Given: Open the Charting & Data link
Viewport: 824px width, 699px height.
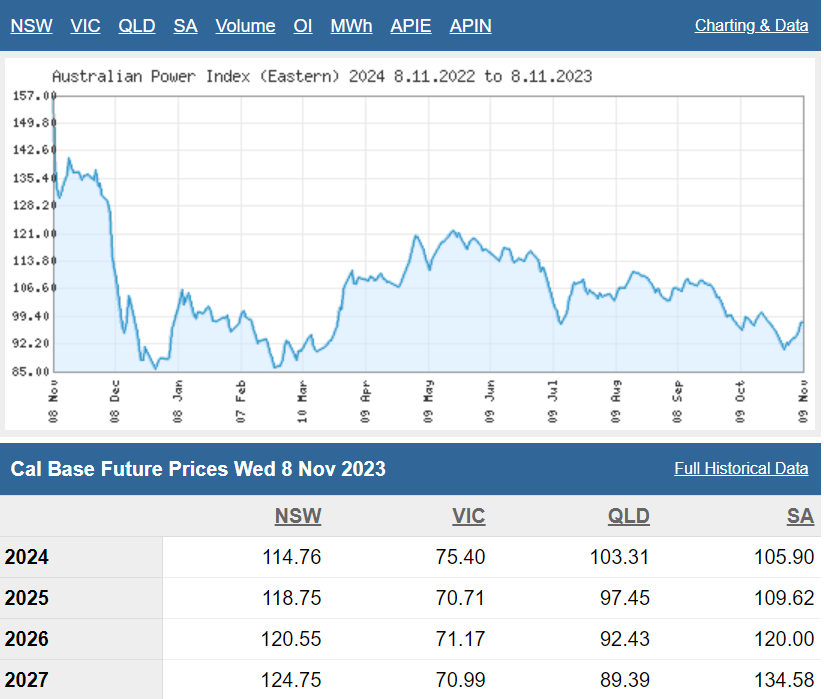Looking at the screenshot, I should pos(751,26).
